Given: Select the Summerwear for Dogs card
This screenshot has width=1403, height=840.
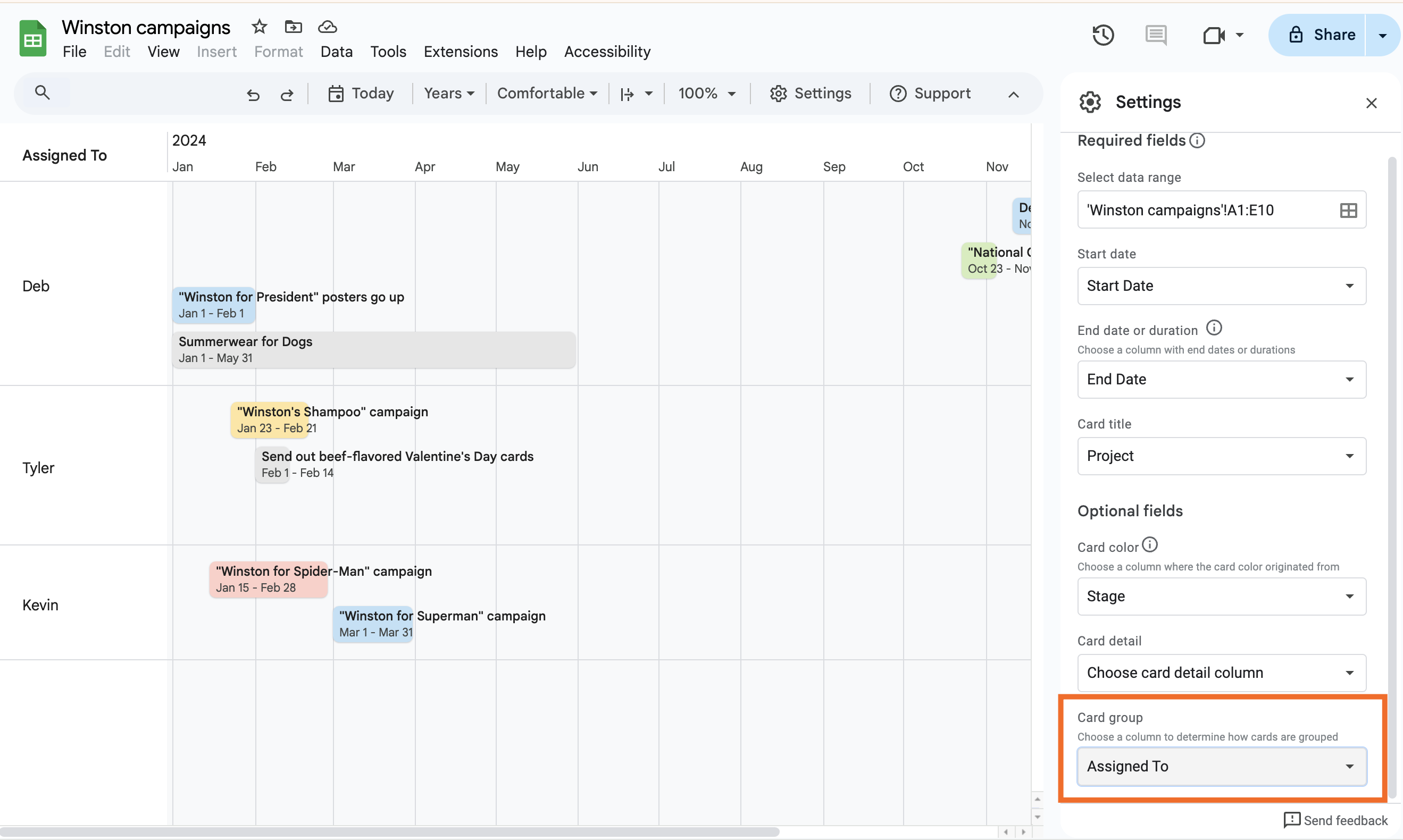Looking at the screenshot, I should tap(374, 350).
